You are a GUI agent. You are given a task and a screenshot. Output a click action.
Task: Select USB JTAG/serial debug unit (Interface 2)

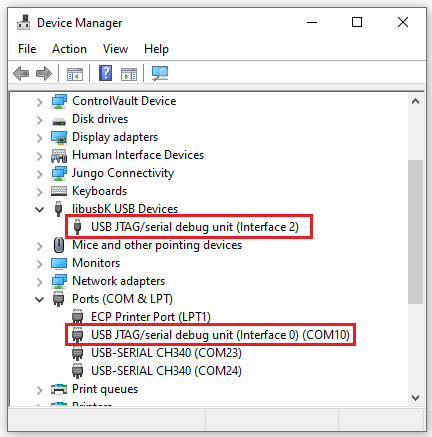[195, 227]
